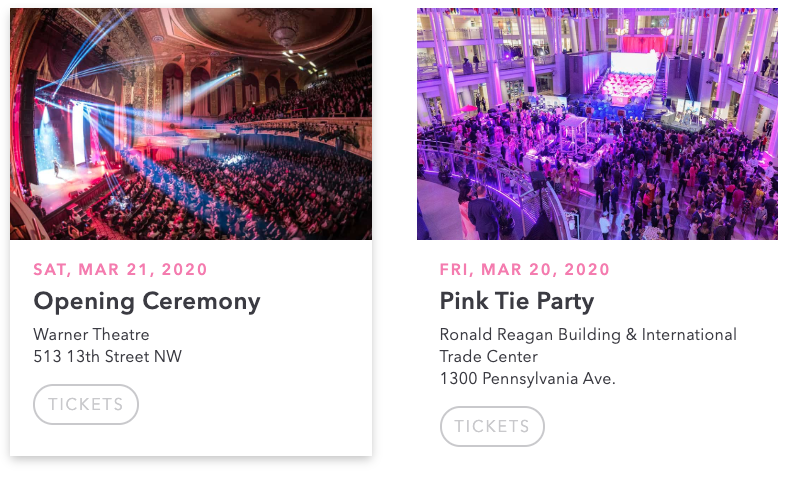Click the Pink Tie Party event title
Screen dimensions: 788x480
coord(517,301)
